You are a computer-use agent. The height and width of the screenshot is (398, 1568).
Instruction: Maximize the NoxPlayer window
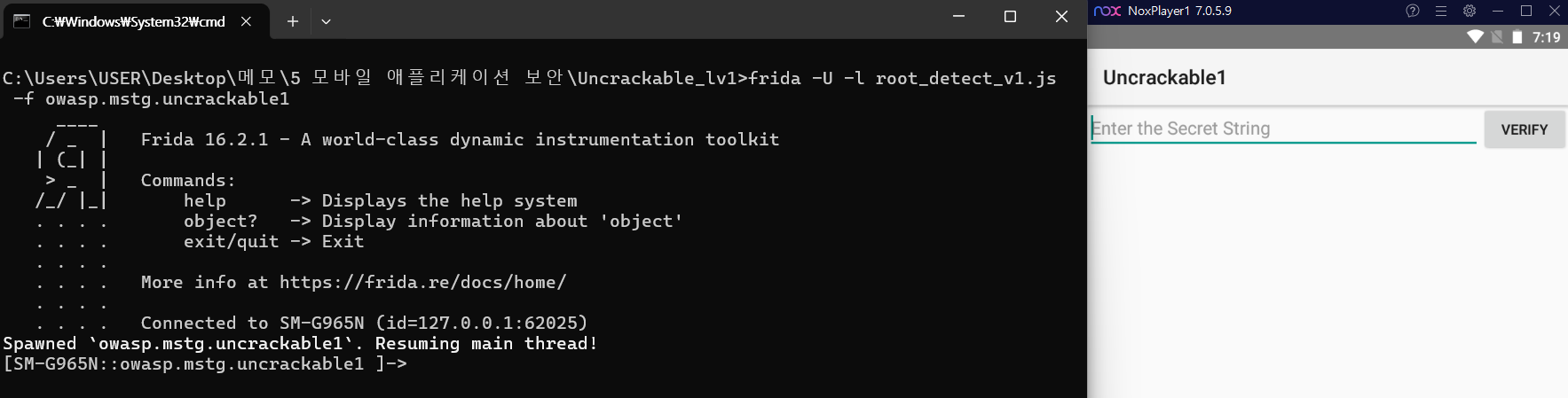click(1526, 11)
